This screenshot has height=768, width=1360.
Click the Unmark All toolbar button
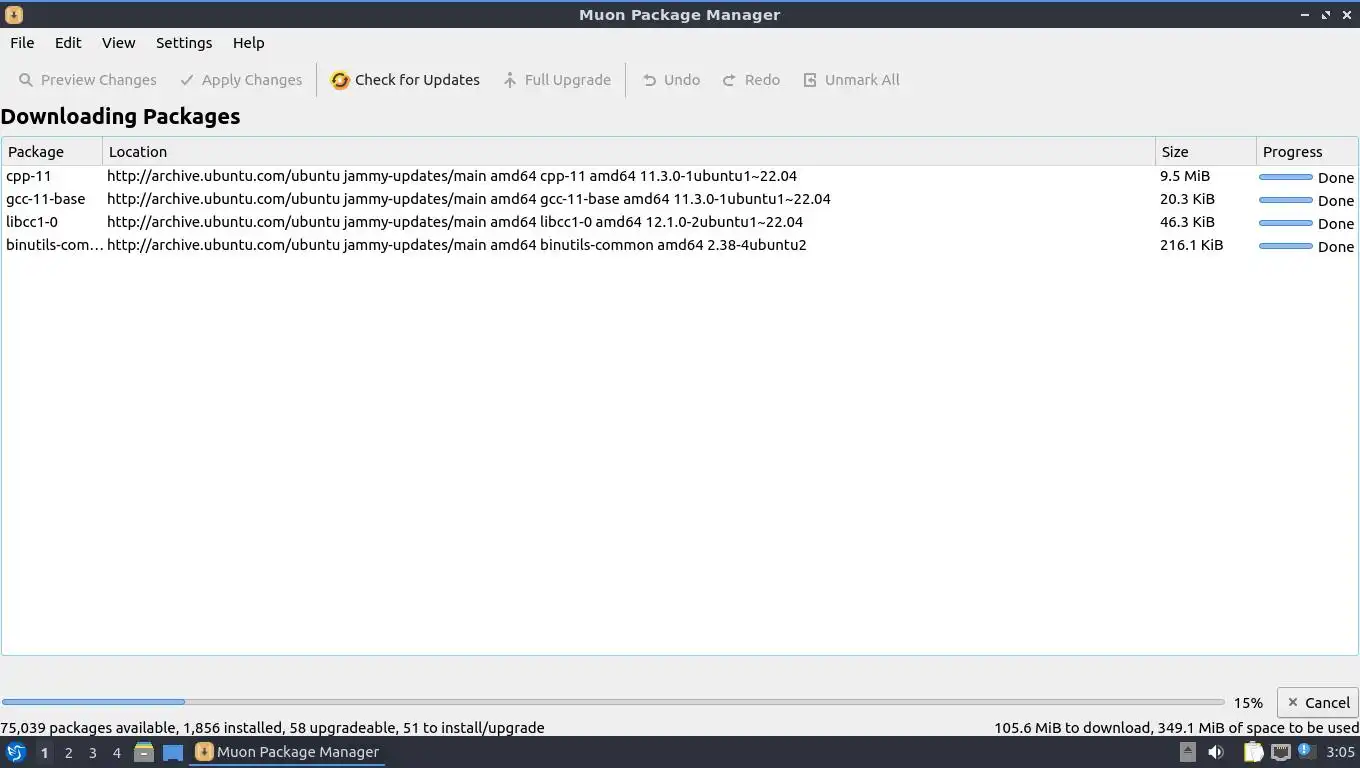click(x=851, y=80)
